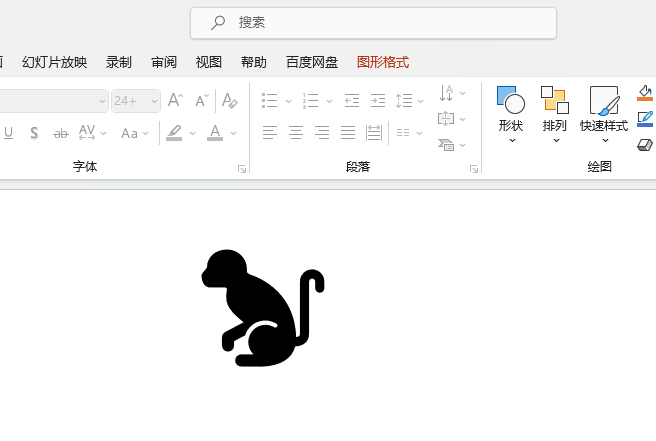The height and width of the screenshot is (441, 656).
Task: Open the 百度网盘 tab
Action: pos(312,62)
